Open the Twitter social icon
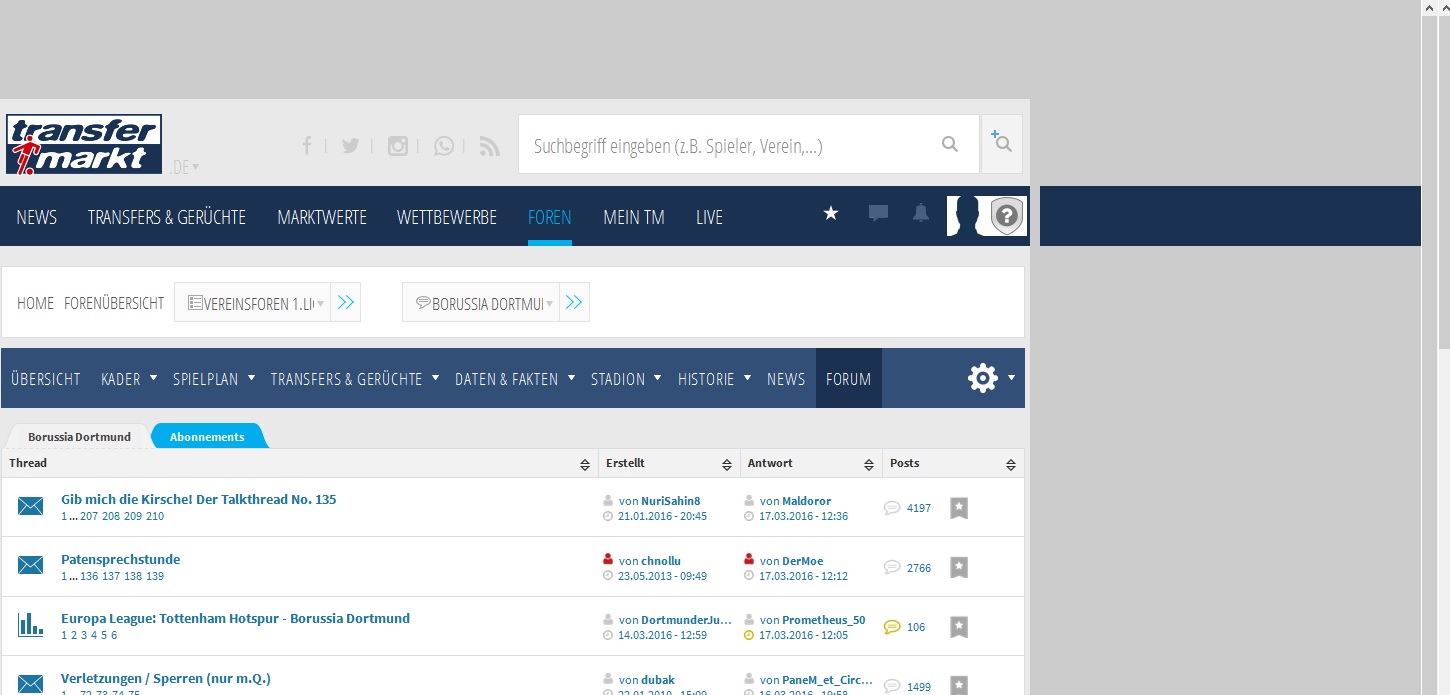1450x695 pixels. [x=350, y=146]
